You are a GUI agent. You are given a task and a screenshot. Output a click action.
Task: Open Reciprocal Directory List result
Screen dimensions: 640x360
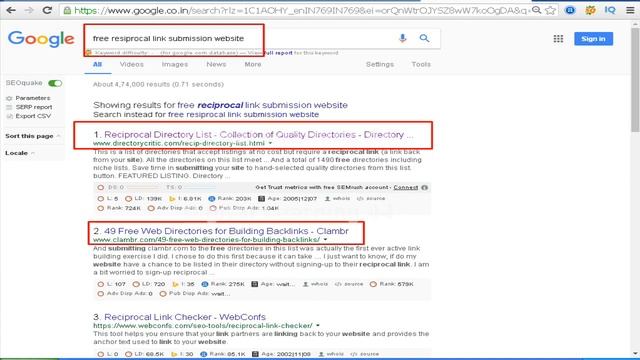[x=259, y=134]
